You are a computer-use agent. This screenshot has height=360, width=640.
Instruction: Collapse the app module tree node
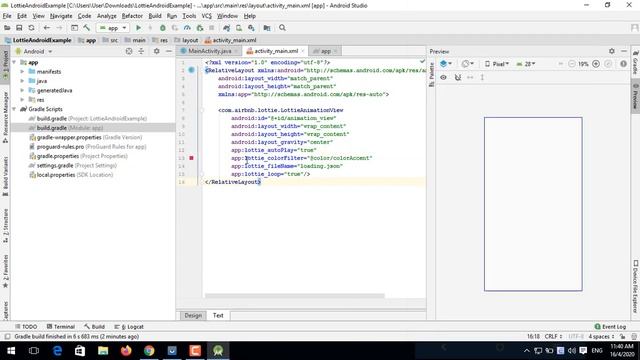point(15,62)
